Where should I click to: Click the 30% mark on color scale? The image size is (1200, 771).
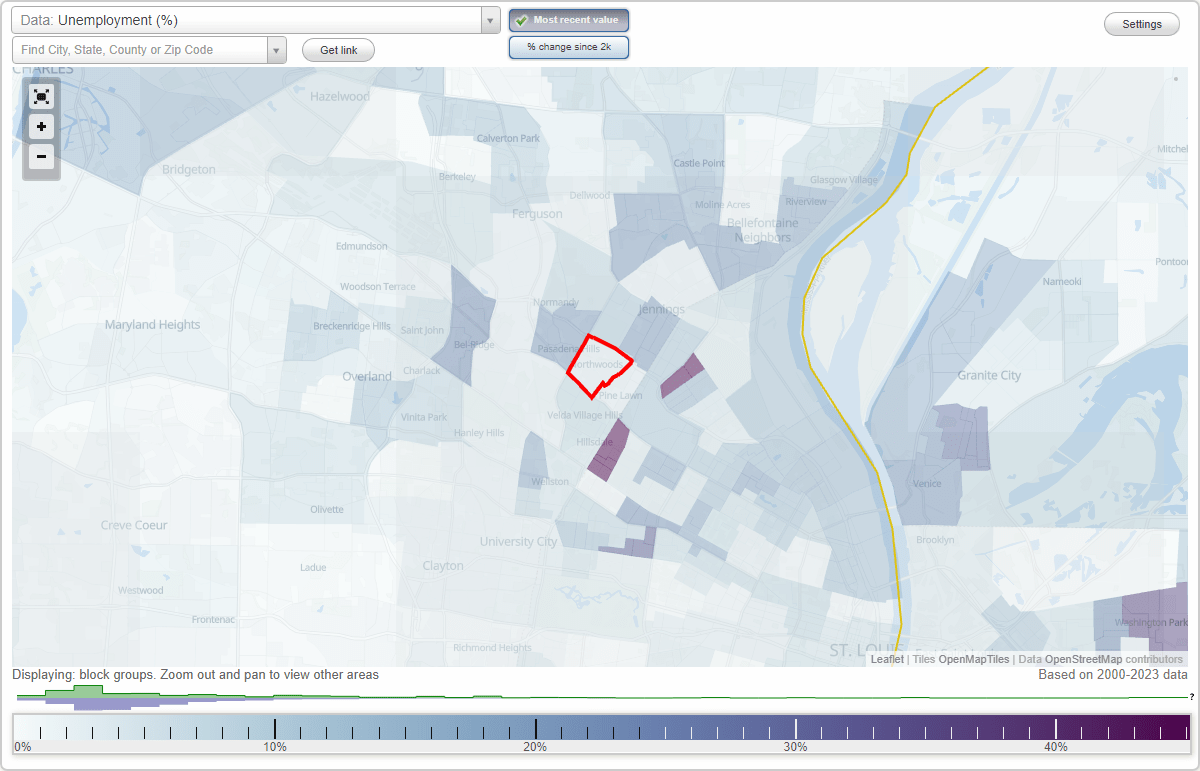[x=795, y=747]
